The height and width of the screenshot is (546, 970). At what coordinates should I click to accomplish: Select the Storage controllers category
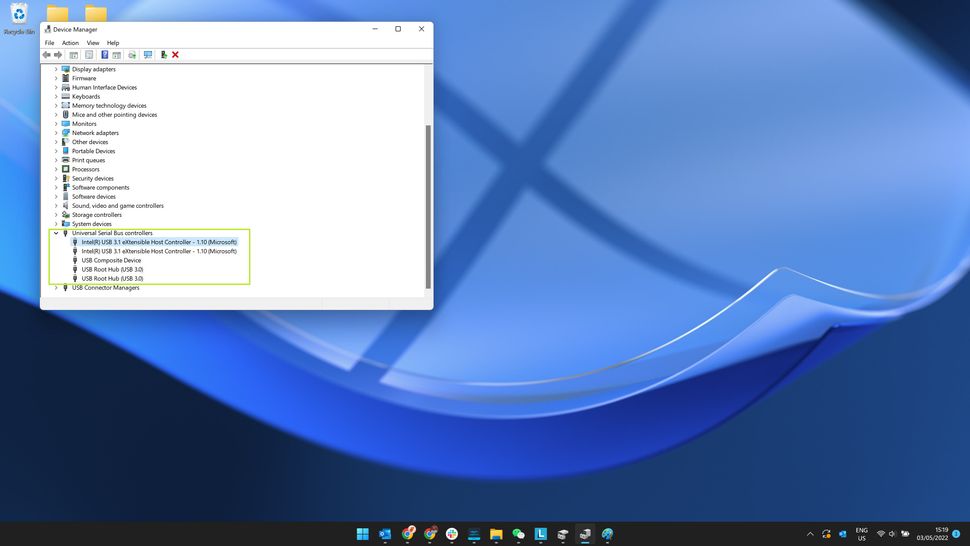pyautogui.click(x=97, y=215)
